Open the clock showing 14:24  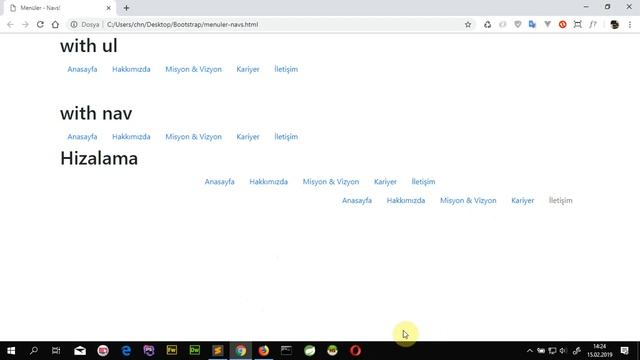pyautogui.click(x=600, y=351)
